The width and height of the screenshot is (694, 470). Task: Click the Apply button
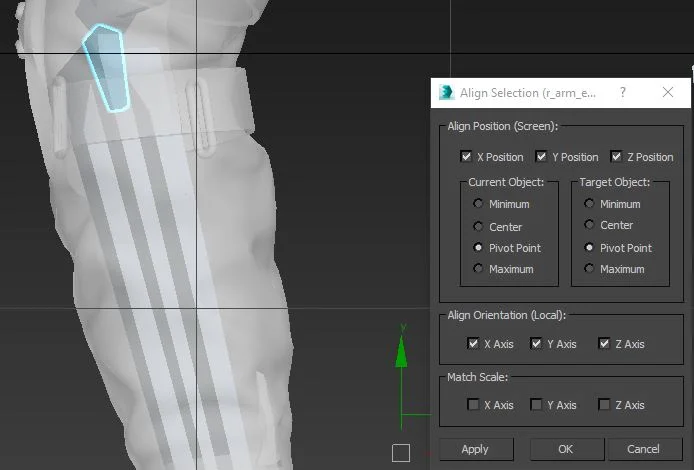tap(476, 449)
